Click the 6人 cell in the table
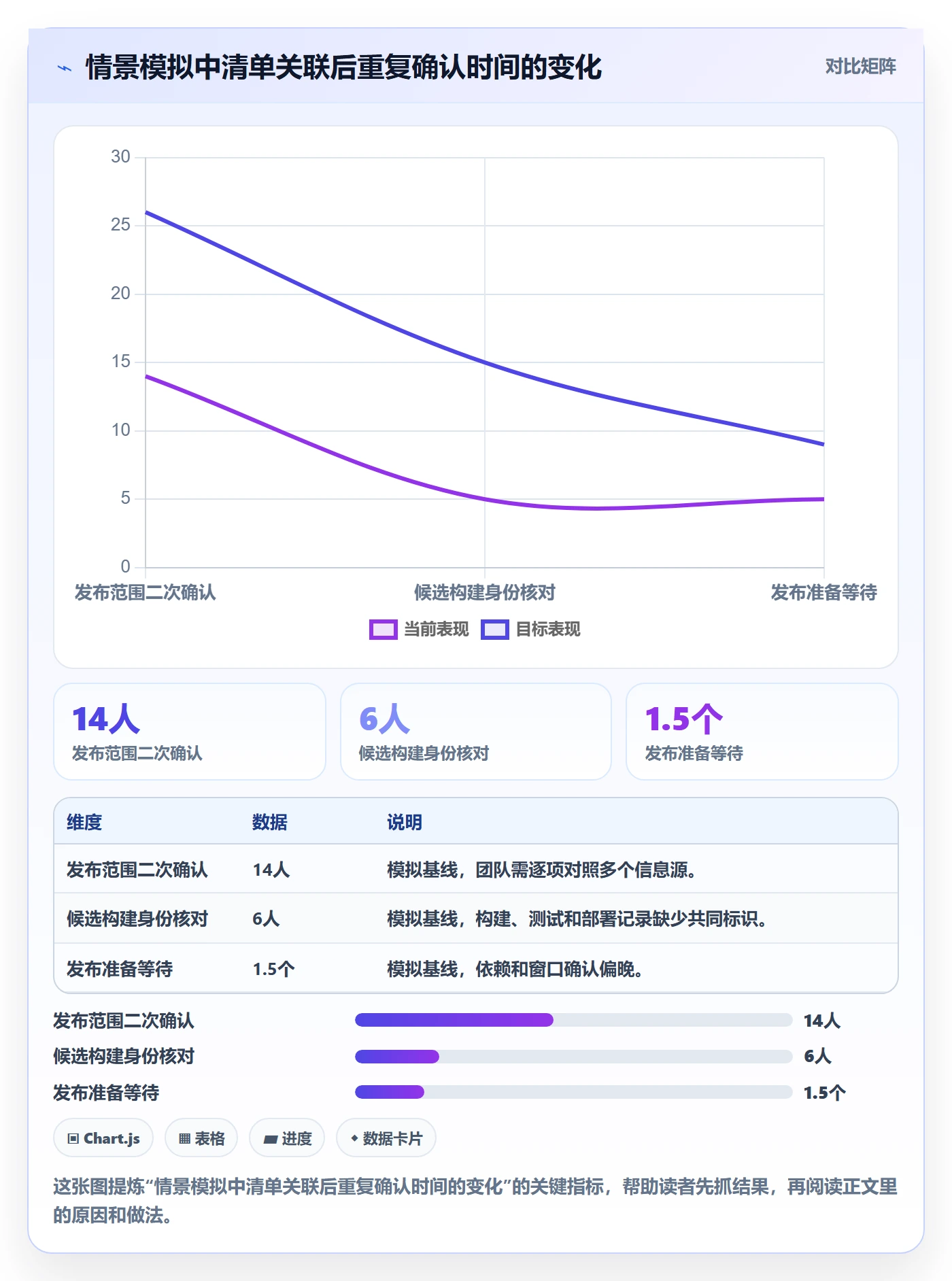 click(266, 919)
